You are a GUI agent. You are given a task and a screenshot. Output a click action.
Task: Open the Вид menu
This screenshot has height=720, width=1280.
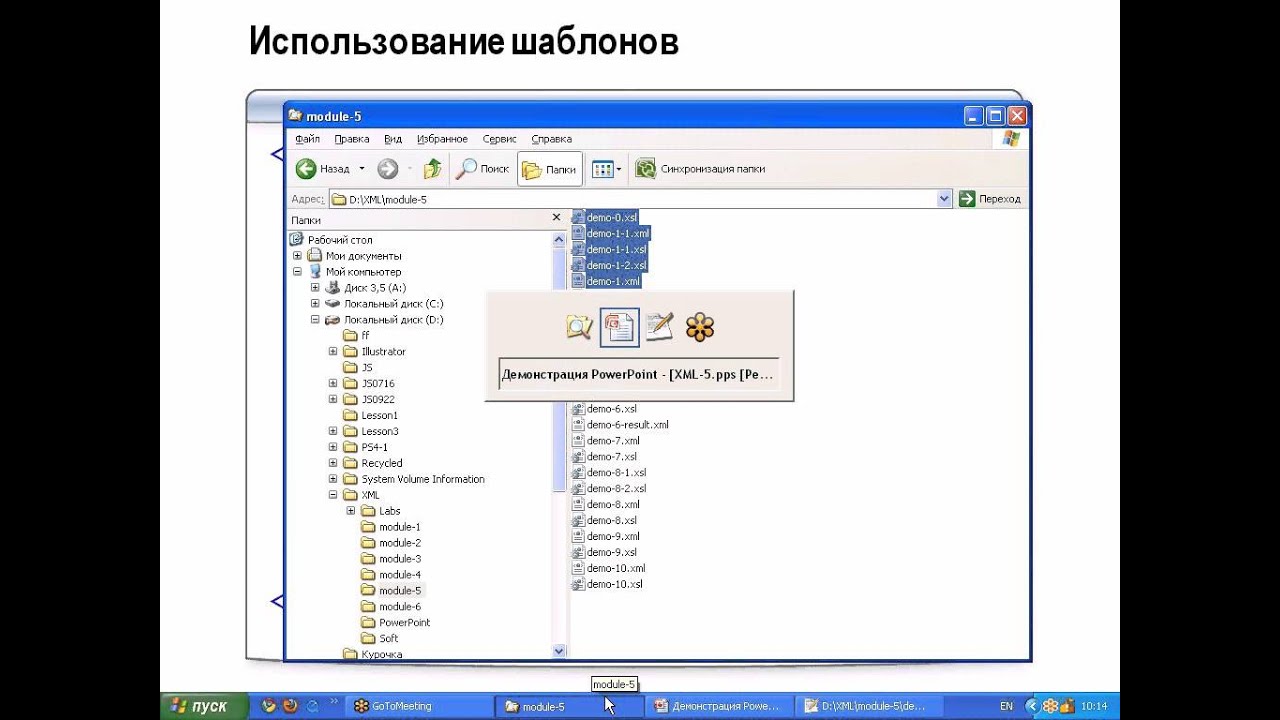(x=393, y=139)
